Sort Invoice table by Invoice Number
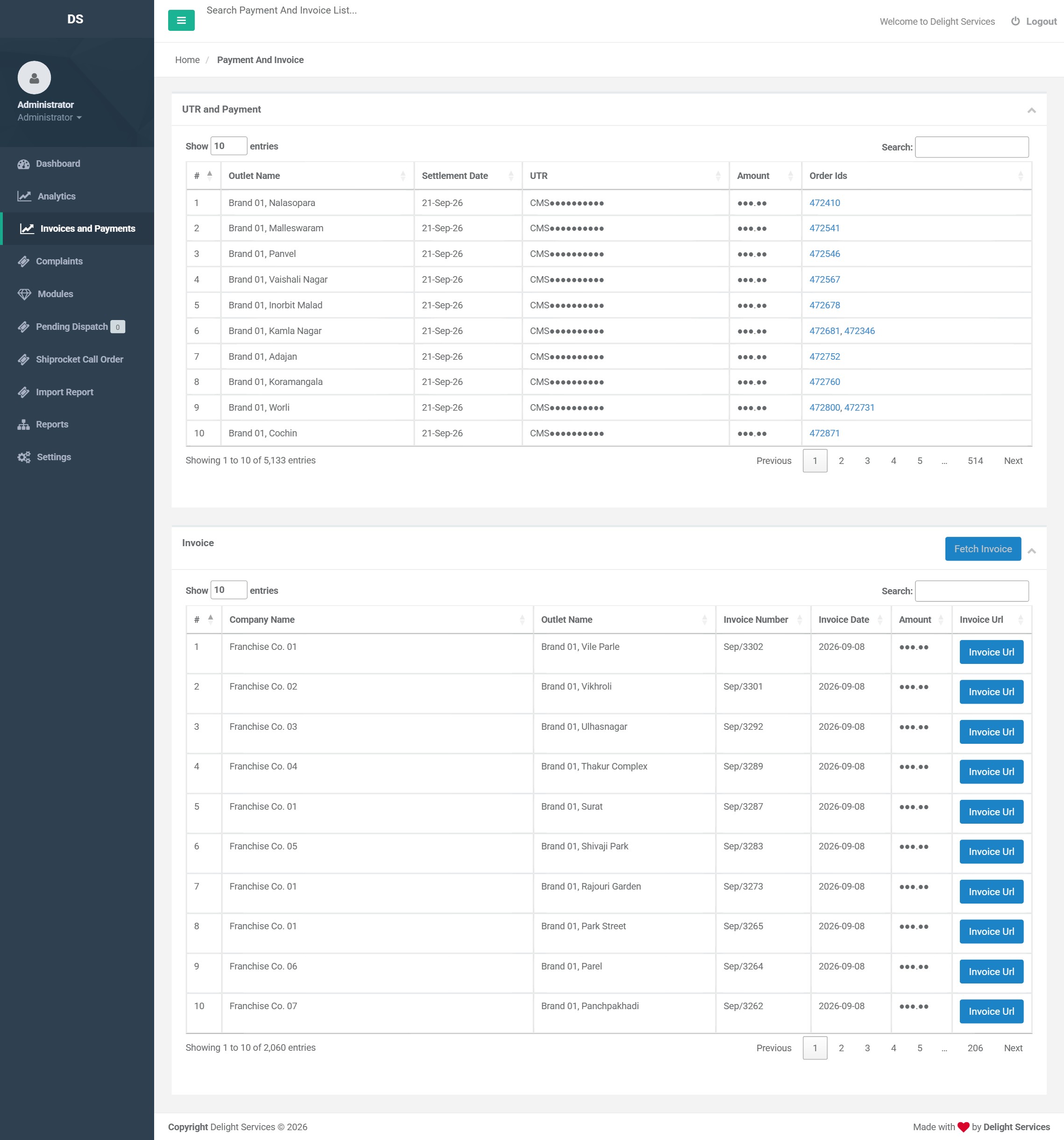This screenshot has height=1140, width=1064. pyautogui.click(x=763, y=620)
